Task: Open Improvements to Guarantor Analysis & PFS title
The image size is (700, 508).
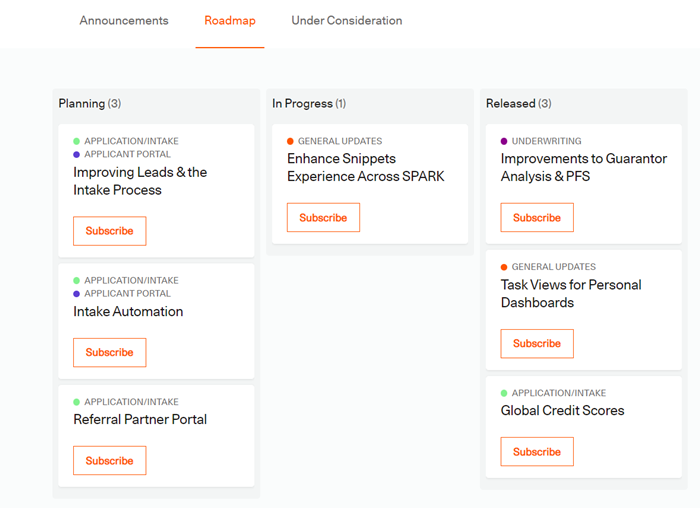Action: (583, 167)
